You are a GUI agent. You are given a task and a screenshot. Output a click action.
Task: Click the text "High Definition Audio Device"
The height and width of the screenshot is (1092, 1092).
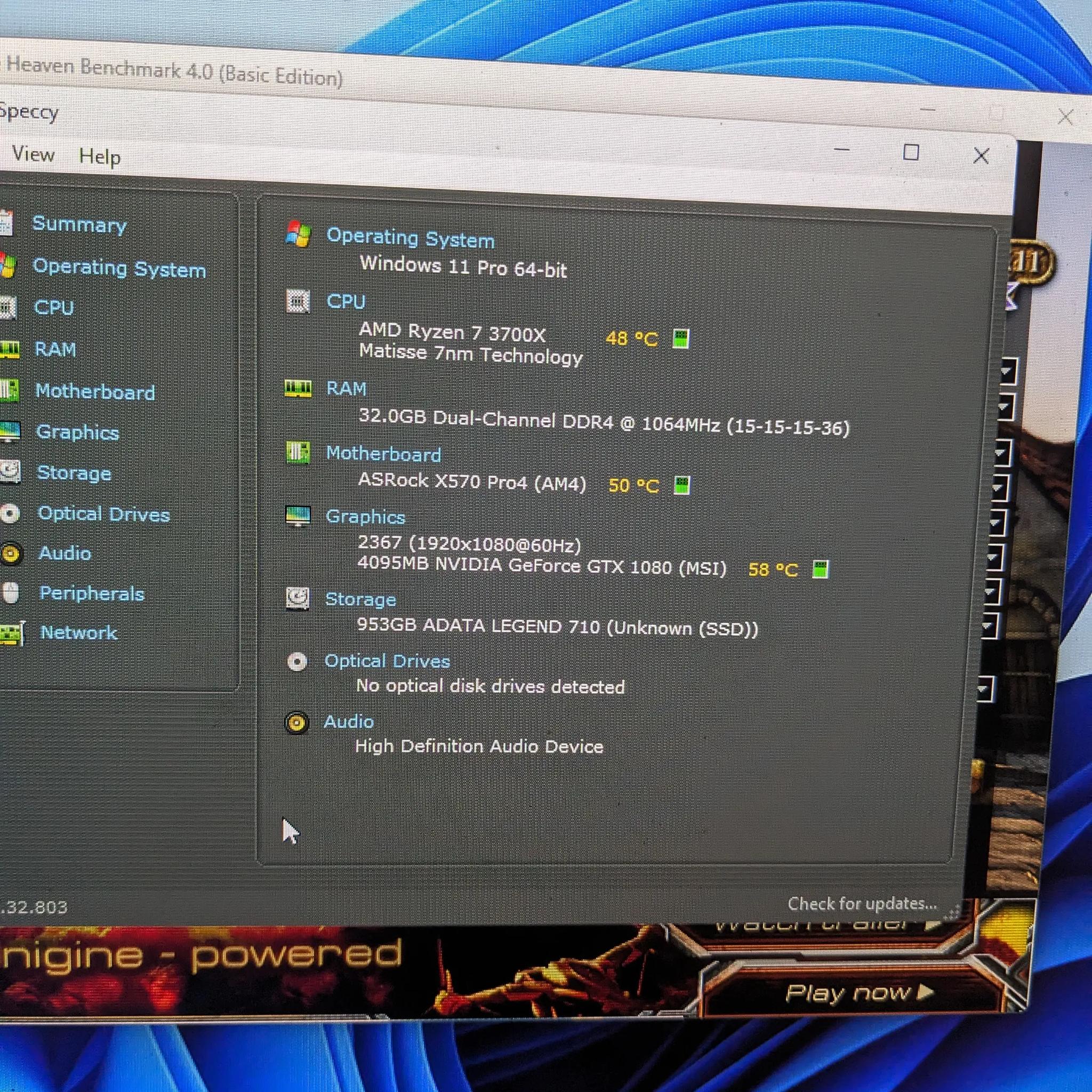click(x=479, y=746)
